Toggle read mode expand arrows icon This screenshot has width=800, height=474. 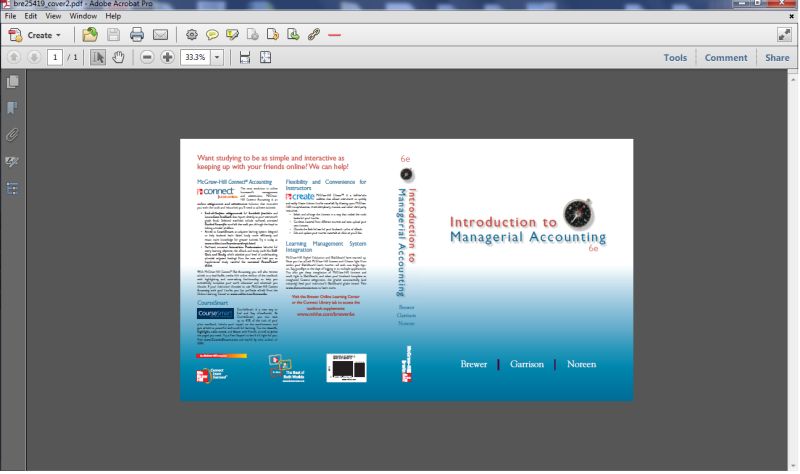[x=784, y=35]
